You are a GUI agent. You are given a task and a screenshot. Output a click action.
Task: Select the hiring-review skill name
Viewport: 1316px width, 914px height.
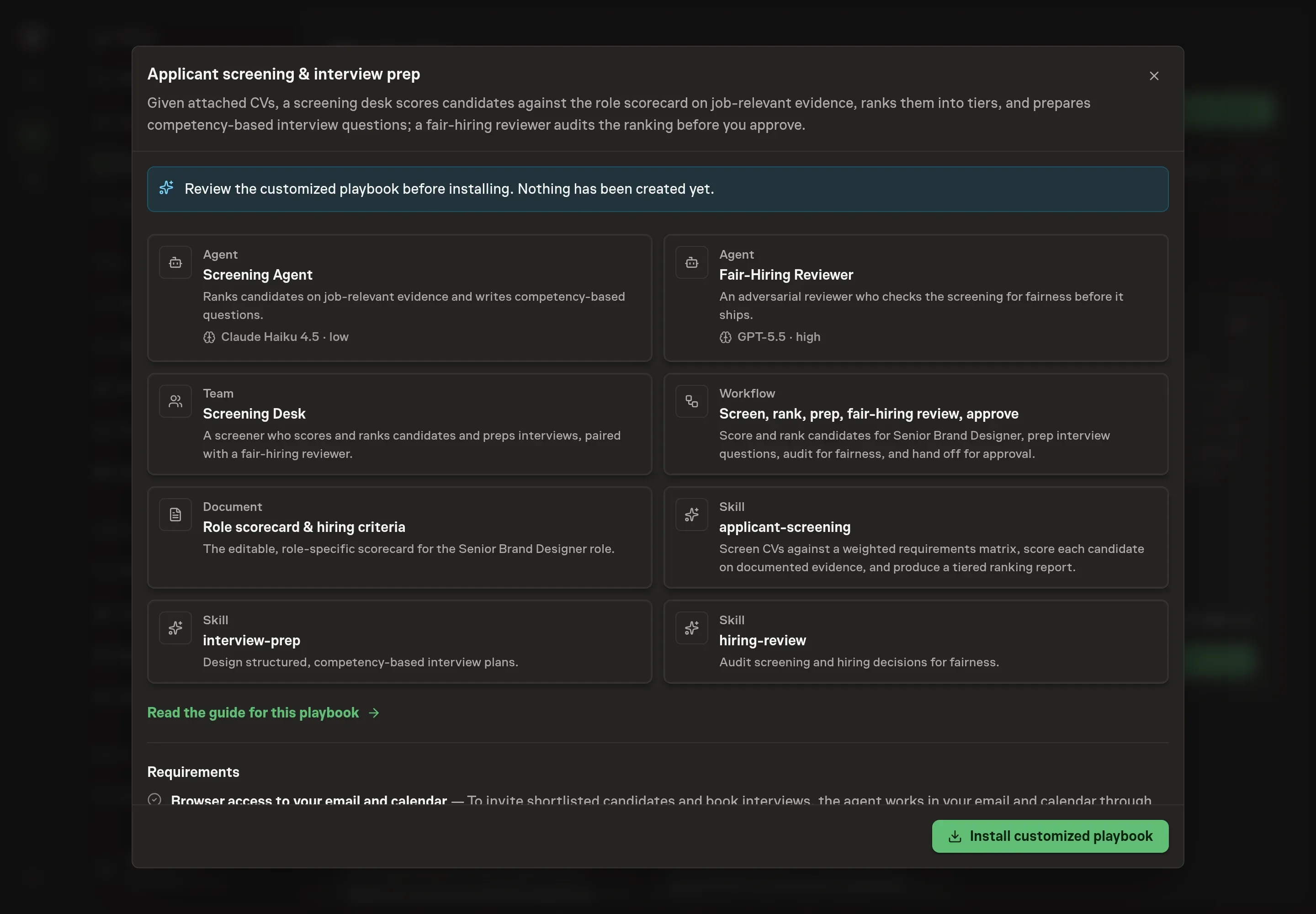pos(762,641)
